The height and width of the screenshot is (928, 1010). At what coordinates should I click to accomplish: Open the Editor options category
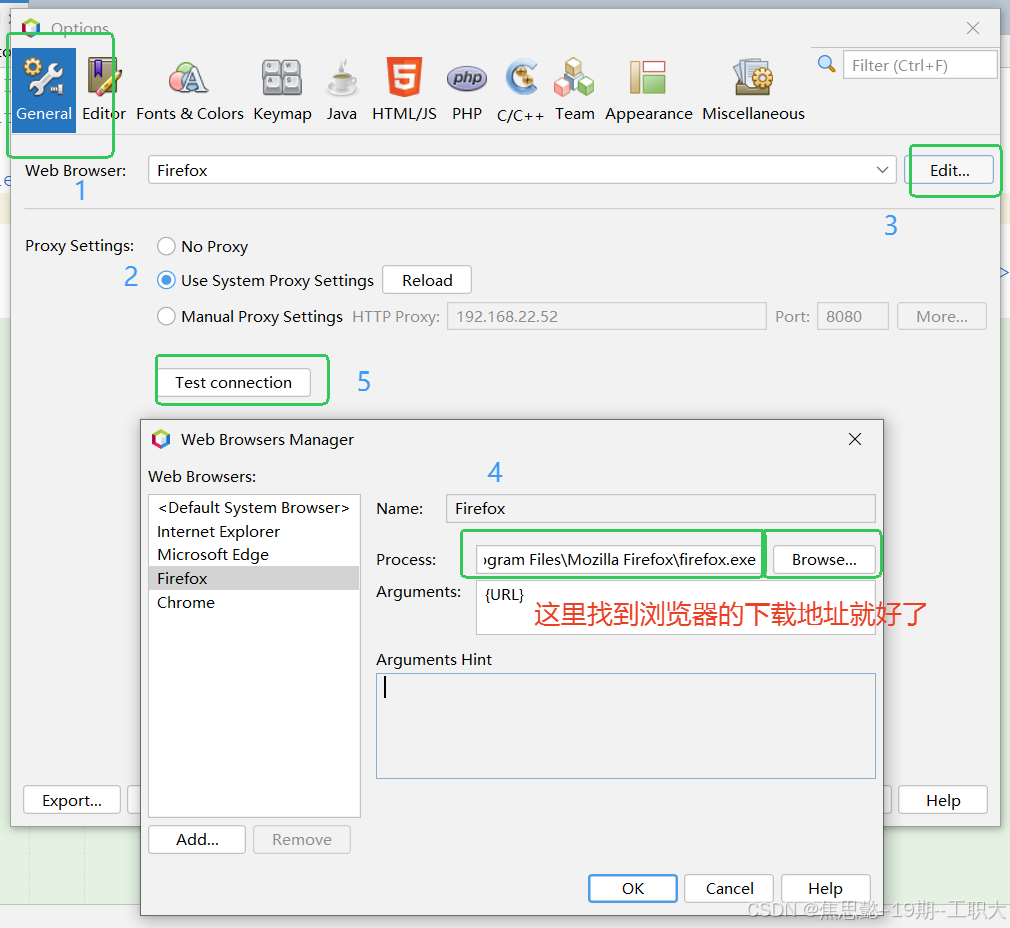tap(104, 90)
